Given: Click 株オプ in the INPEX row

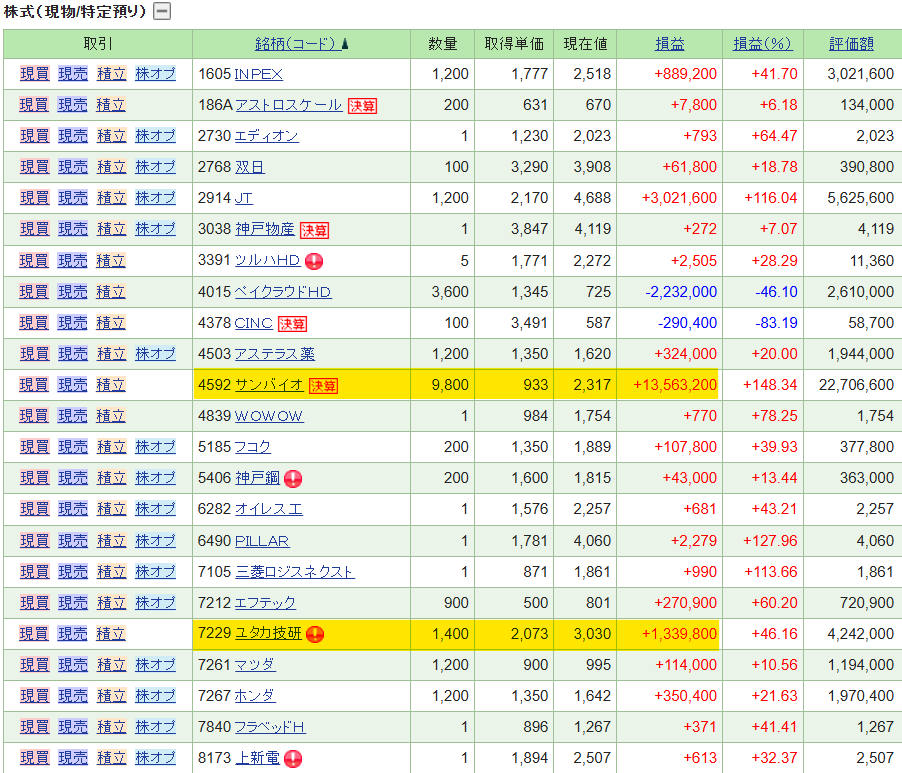Looking at the screenshot, I should pyautogui.click(x=155, y=74).
